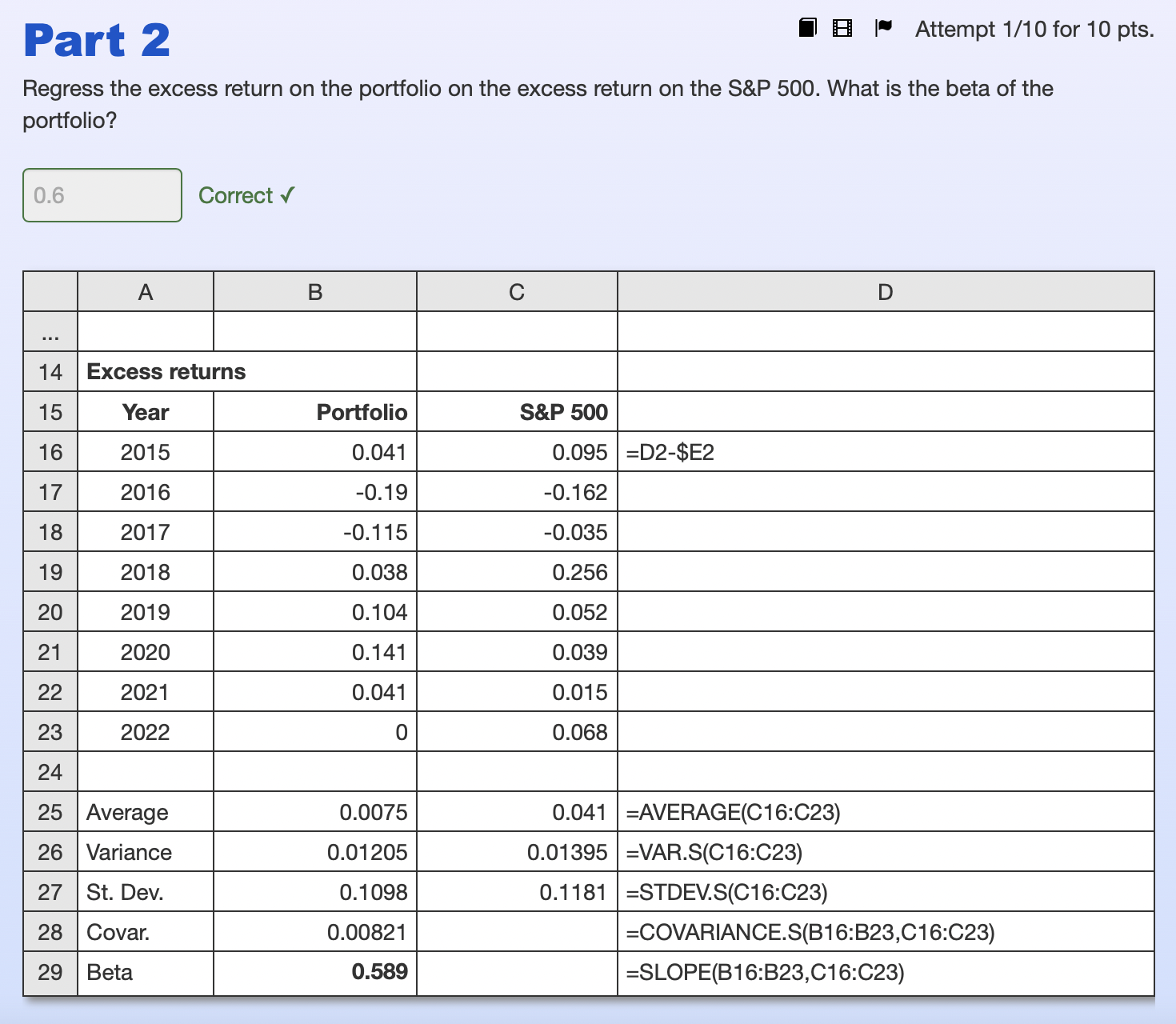This screenshot has height=1024, width=1176.
Task: Click the portfolio value 0 for 2022
Action: point(315,732)
